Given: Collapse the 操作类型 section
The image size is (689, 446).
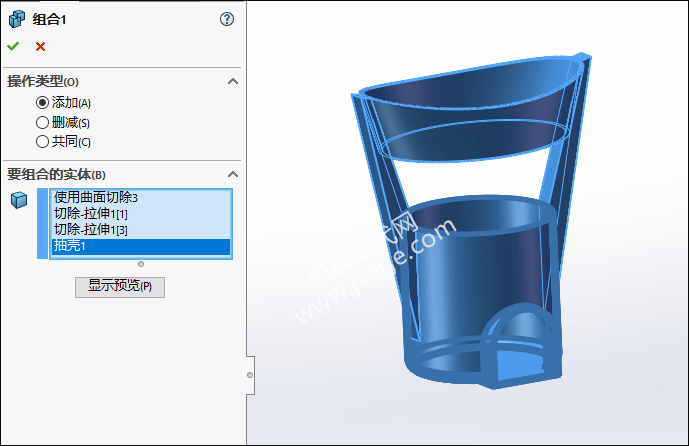Looking at the screenshot, I should [232, 81].
